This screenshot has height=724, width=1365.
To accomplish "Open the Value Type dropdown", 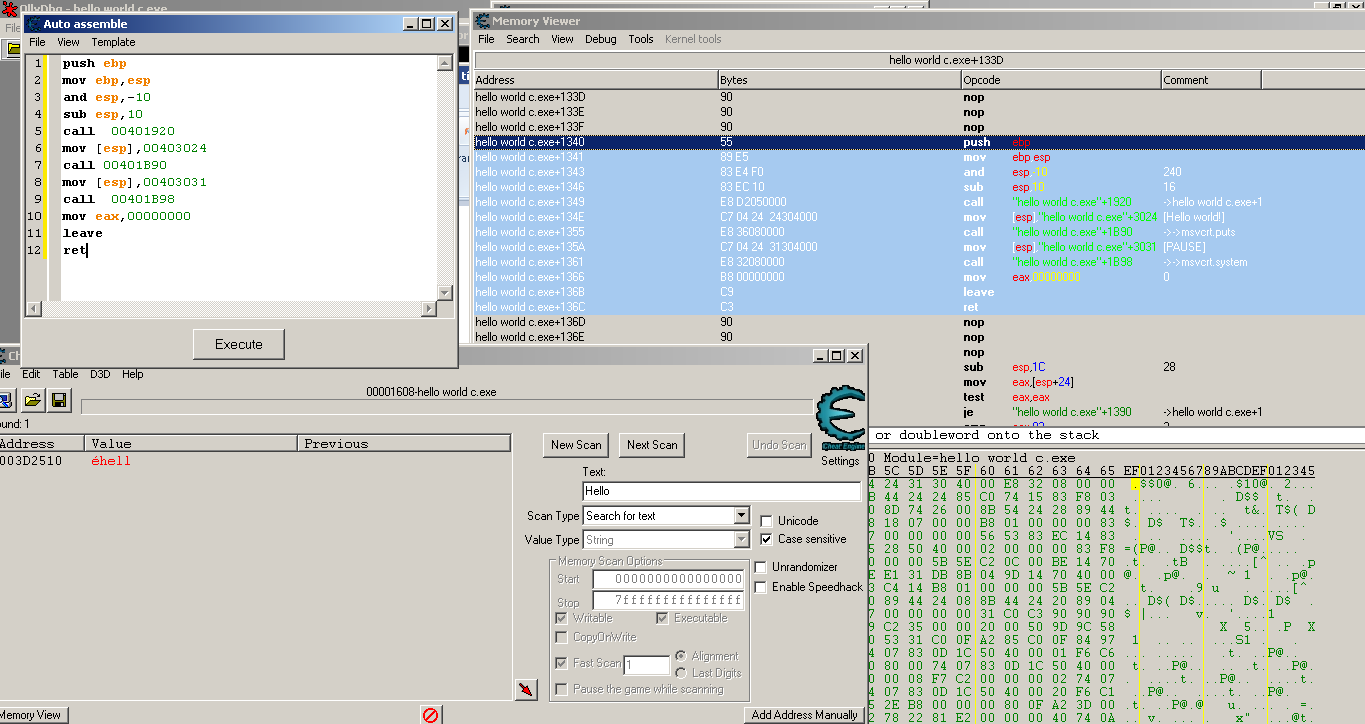I will tap(741, 540).
